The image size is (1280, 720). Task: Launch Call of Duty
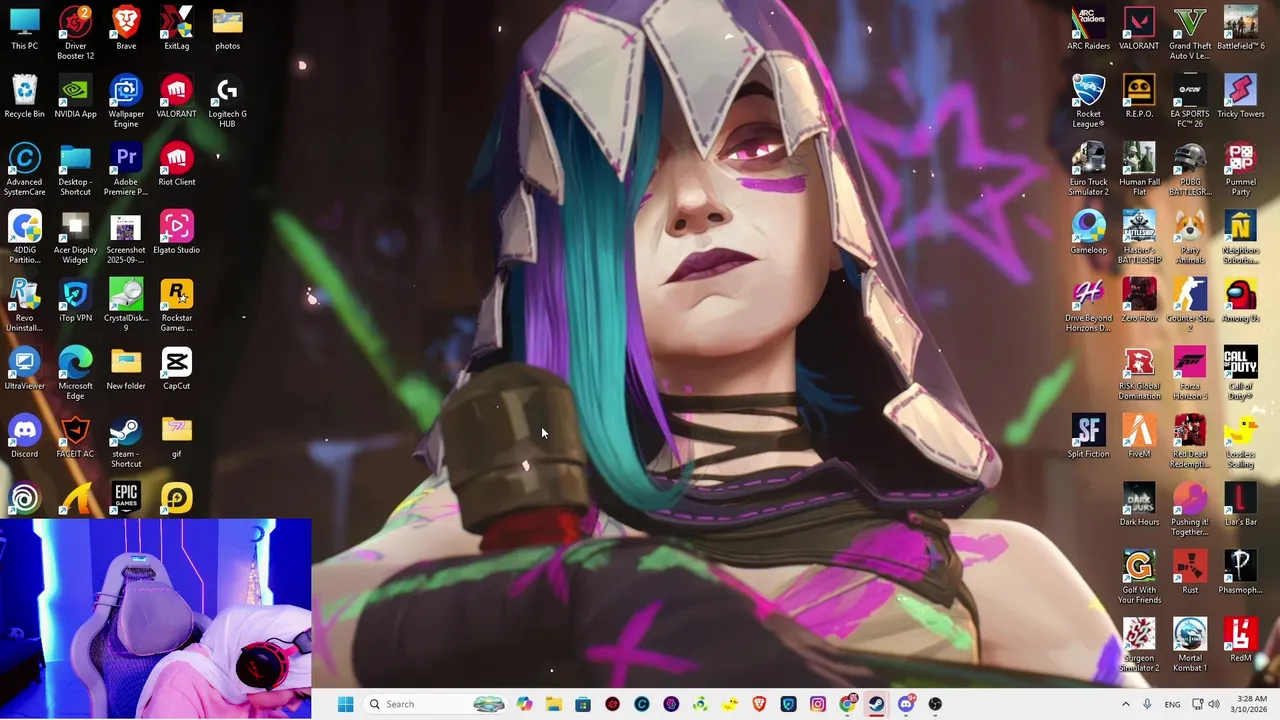pyautogui.click(x=1241, y=373)
